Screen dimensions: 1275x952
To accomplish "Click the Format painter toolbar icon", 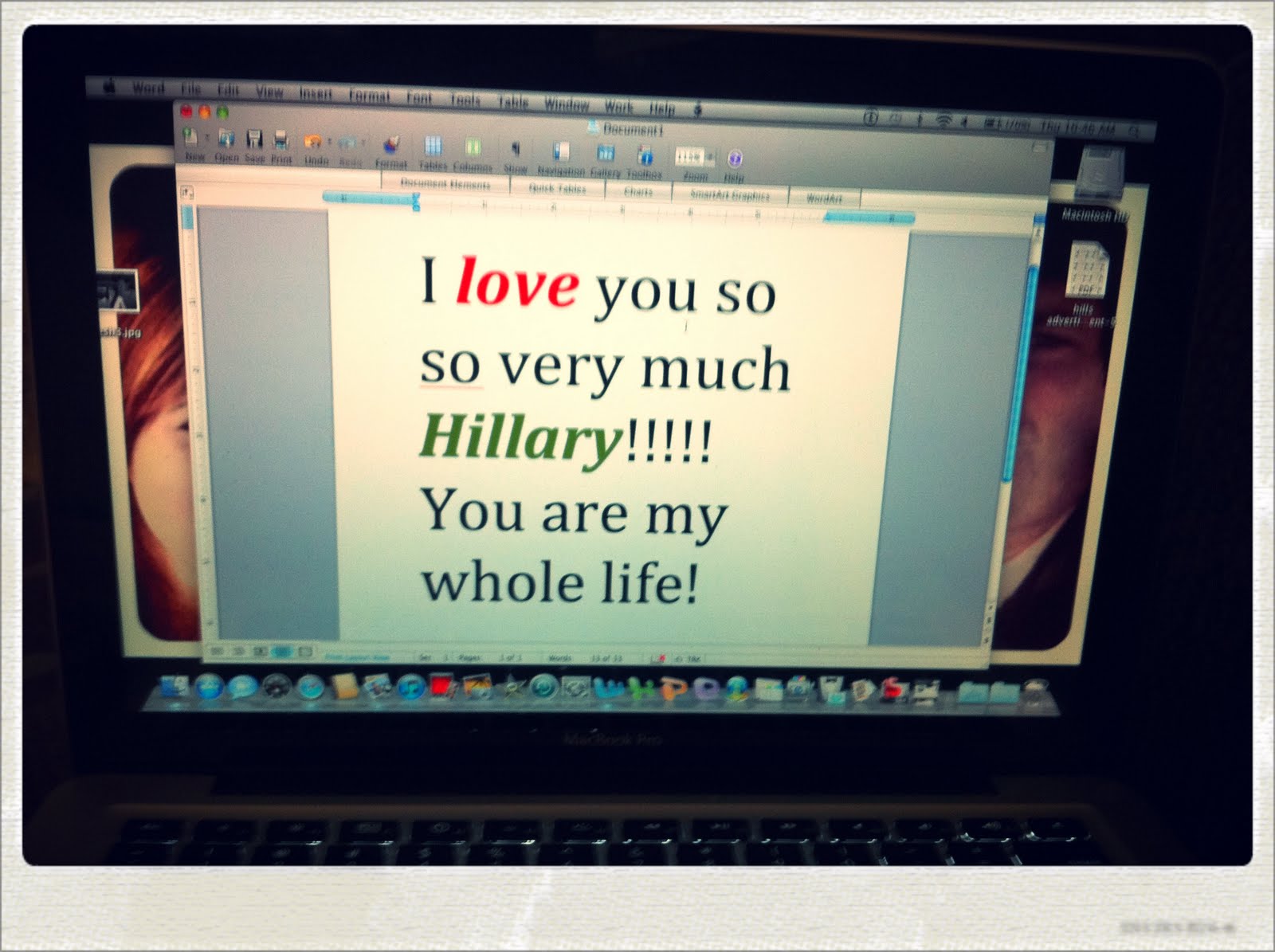I will click(x=391, y=146).
